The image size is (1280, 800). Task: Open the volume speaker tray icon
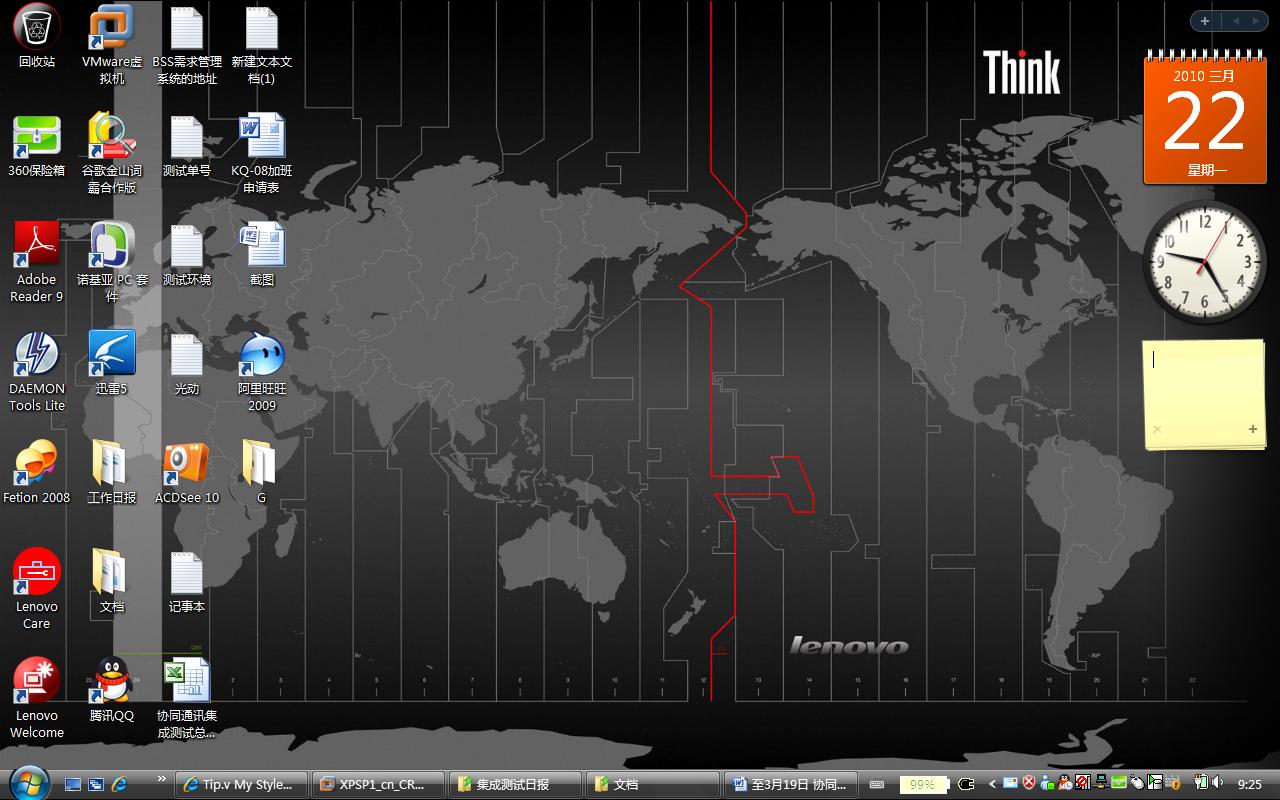click(1219, 783)
